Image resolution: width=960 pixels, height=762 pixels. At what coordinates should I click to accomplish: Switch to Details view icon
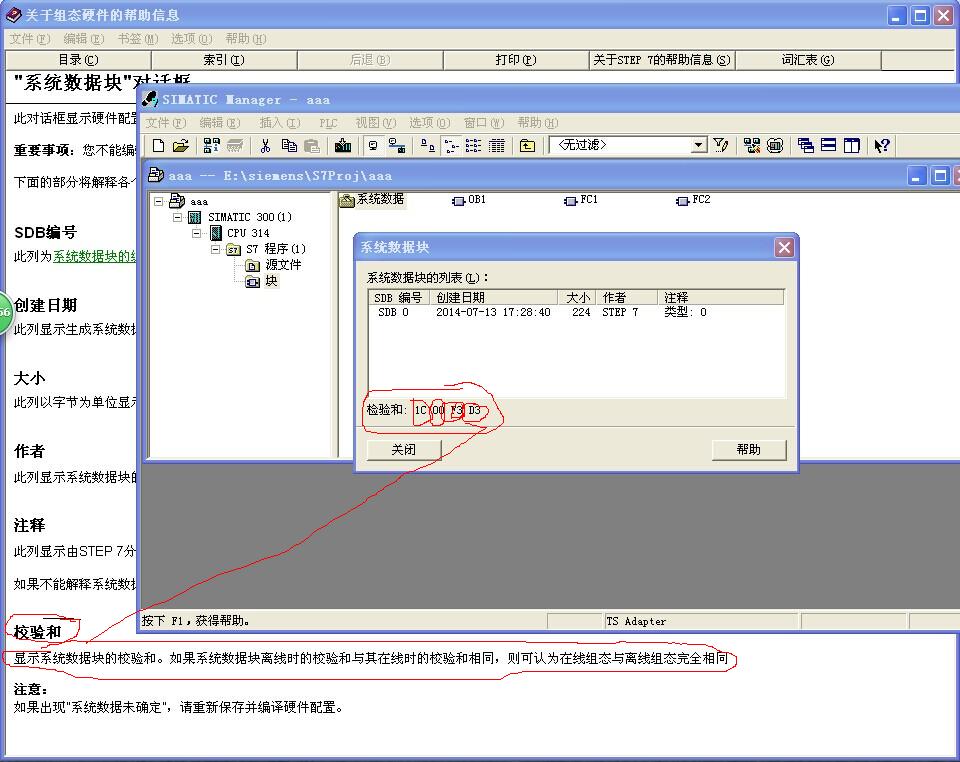pyautogui.click(x=497, y=146)
